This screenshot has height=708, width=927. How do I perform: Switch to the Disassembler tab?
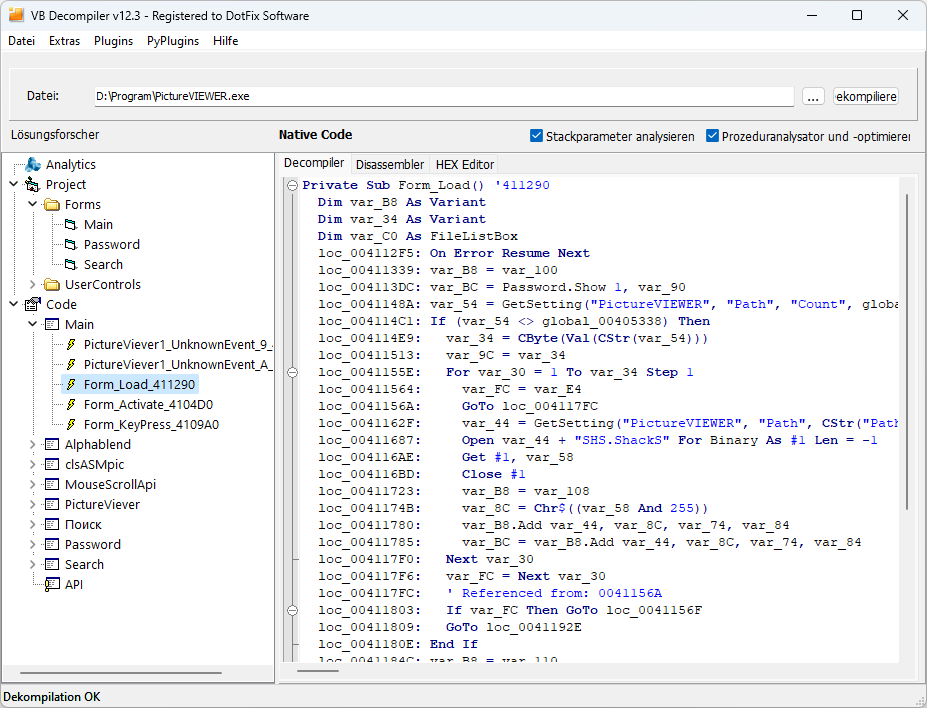390,164
